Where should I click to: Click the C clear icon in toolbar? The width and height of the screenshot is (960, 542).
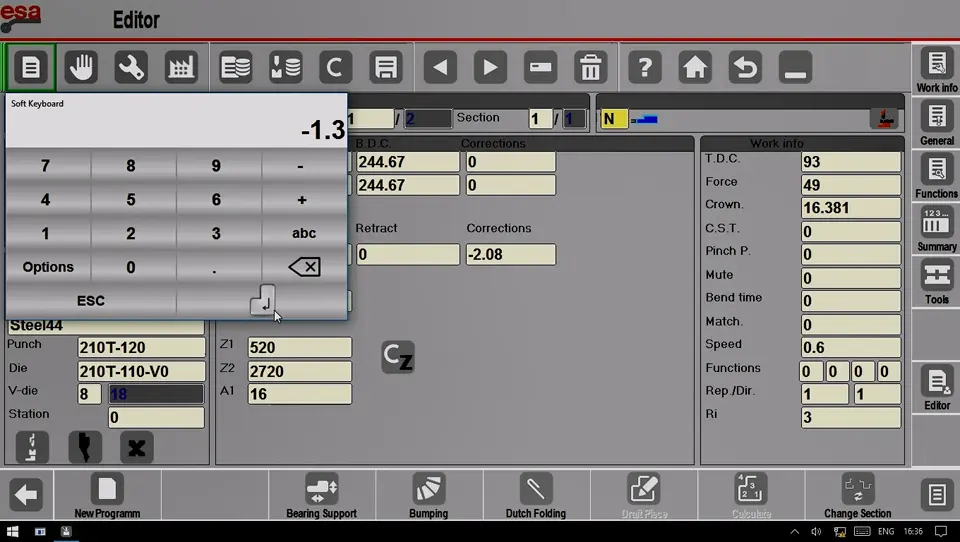point(336,67)
